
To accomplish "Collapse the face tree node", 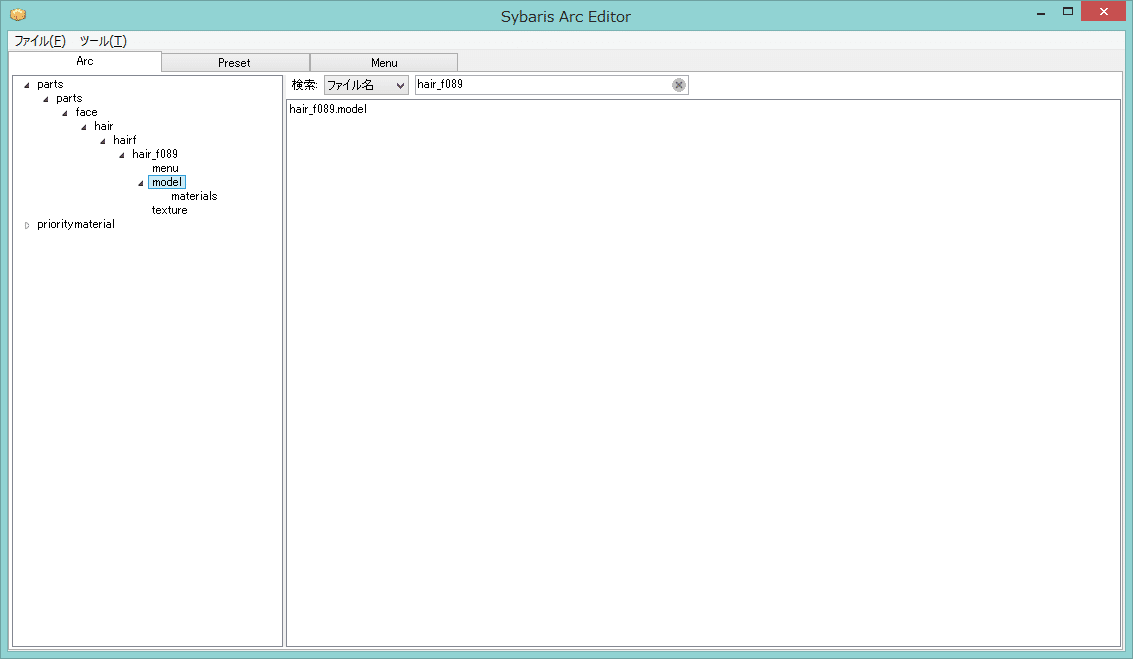I will point(65,113).
